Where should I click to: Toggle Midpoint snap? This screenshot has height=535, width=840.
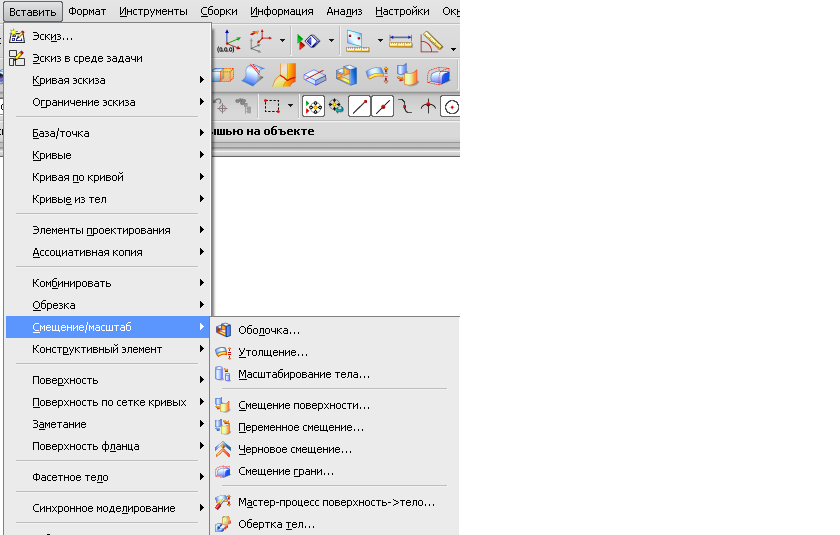[382, 107]
